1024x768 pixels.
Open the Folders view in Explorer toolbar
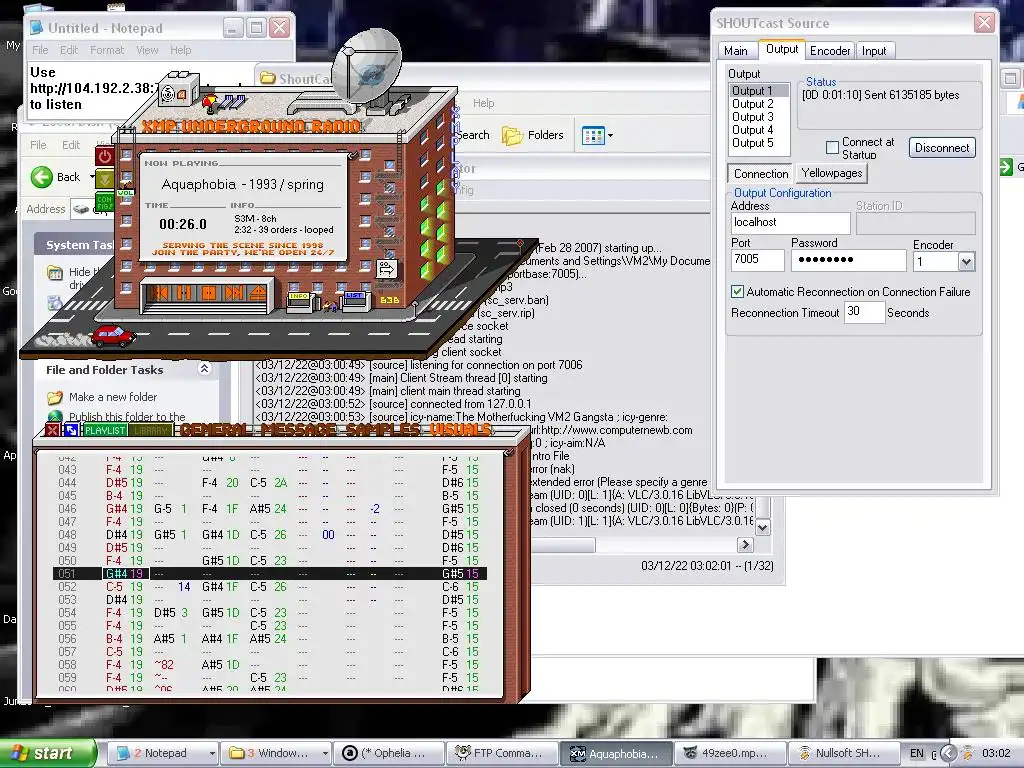[533, 135]
